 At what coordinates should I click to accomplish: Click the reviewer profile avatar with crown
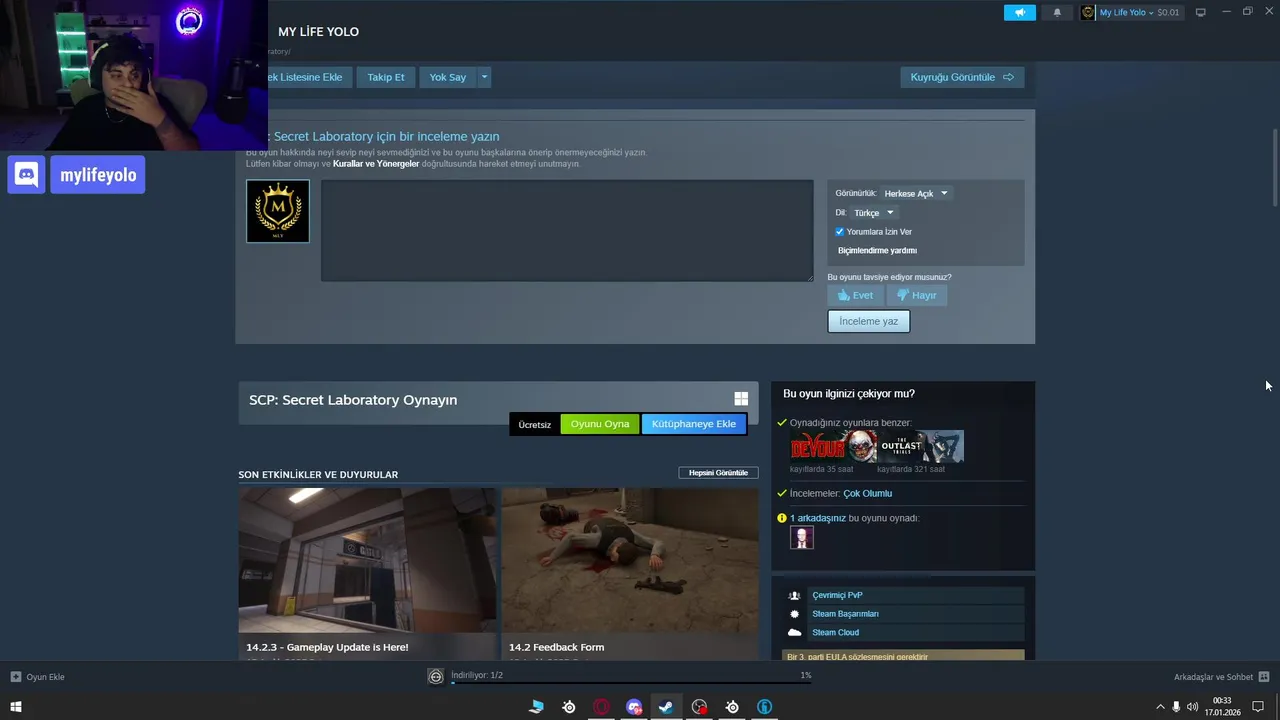click(278, 211)
